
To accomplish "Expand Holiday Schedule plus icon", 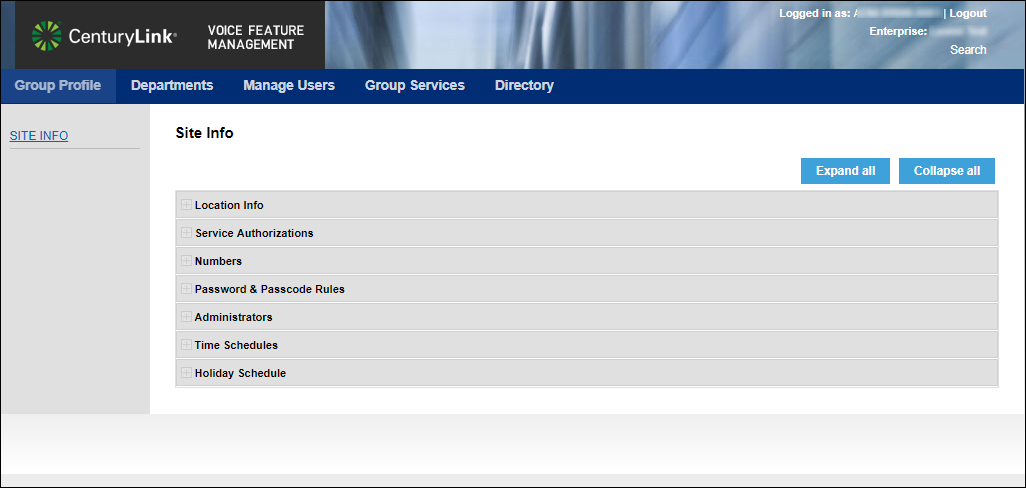I will tap(186, 373).
